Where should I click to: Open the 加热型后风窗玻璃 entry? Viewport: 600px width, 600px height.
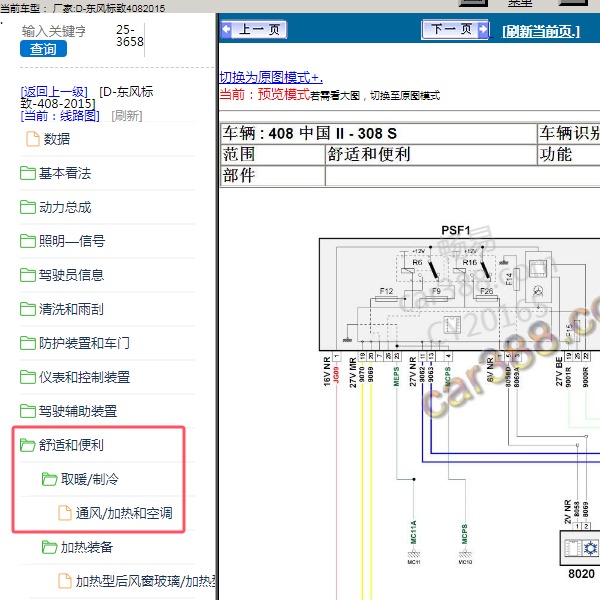[145, 581]
